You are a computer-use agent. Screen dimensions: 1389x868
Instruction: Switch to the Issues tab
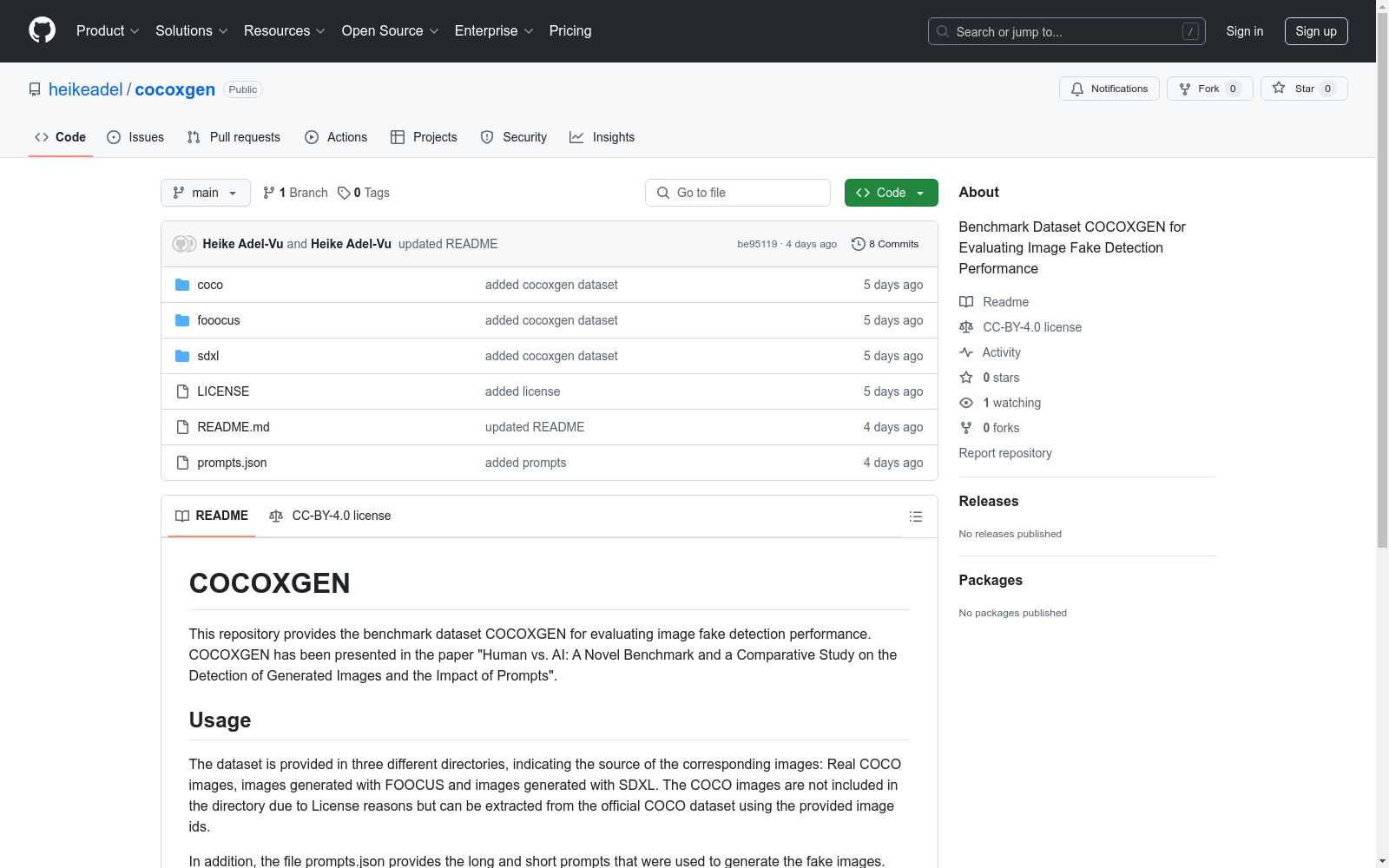135,137
